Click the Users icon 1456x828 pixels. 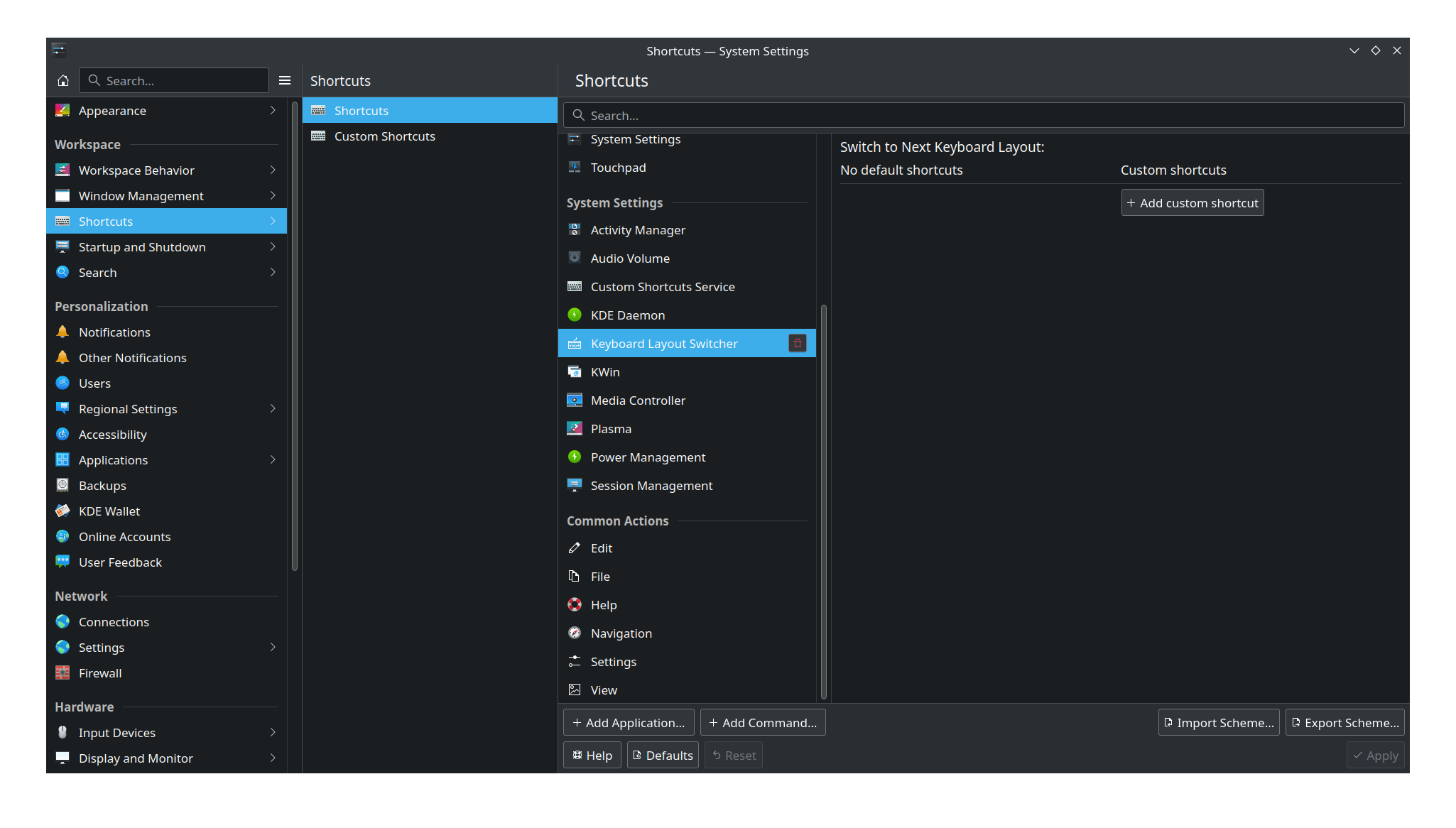(63, 383)
